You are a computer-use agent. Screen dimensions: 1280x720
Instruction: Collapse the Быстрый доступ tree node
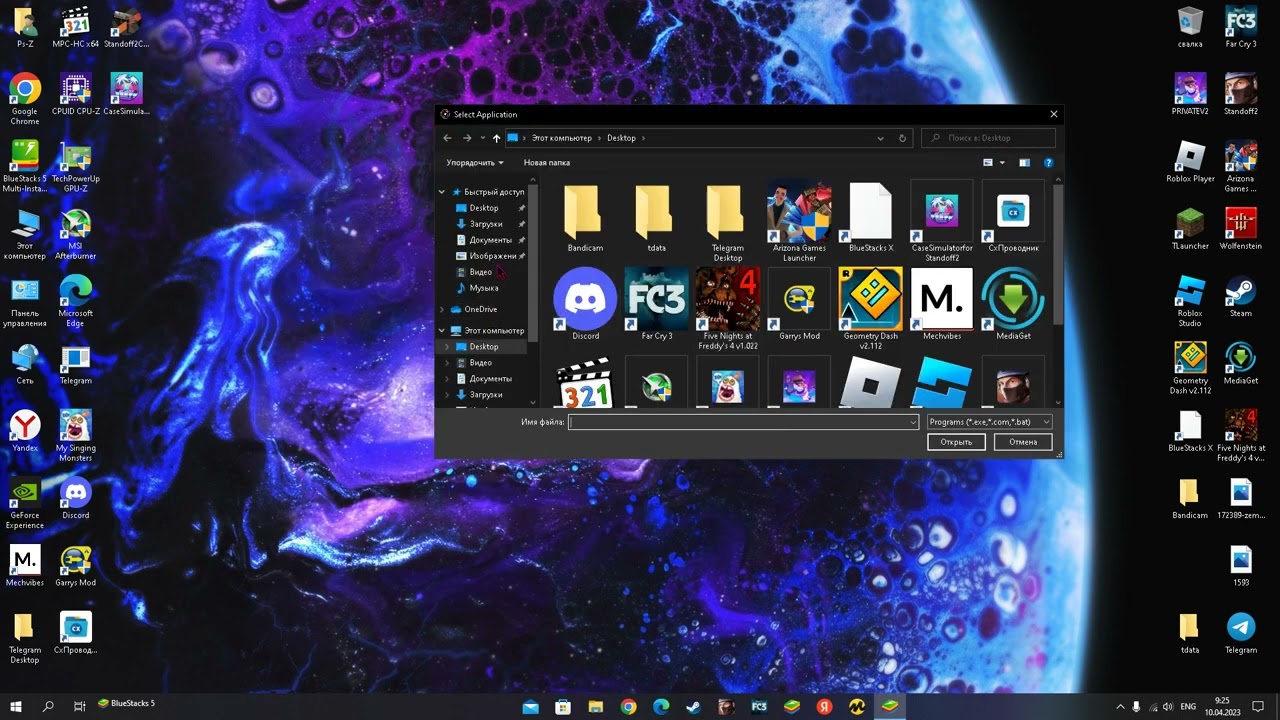442,192
